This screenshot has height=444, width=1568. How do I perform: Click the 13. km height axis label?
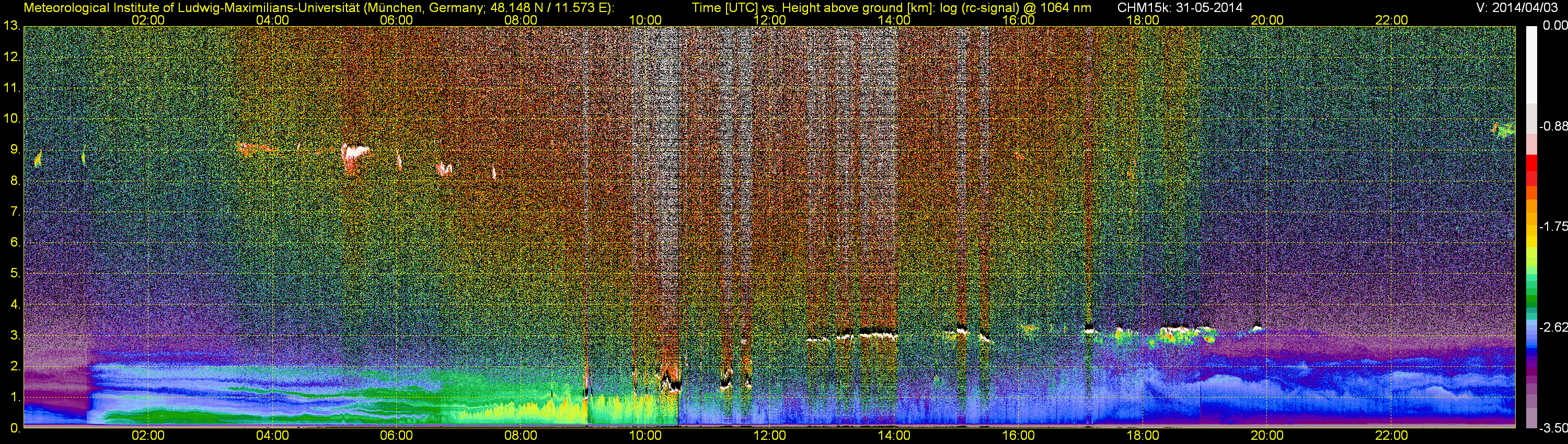click(12, 26)
